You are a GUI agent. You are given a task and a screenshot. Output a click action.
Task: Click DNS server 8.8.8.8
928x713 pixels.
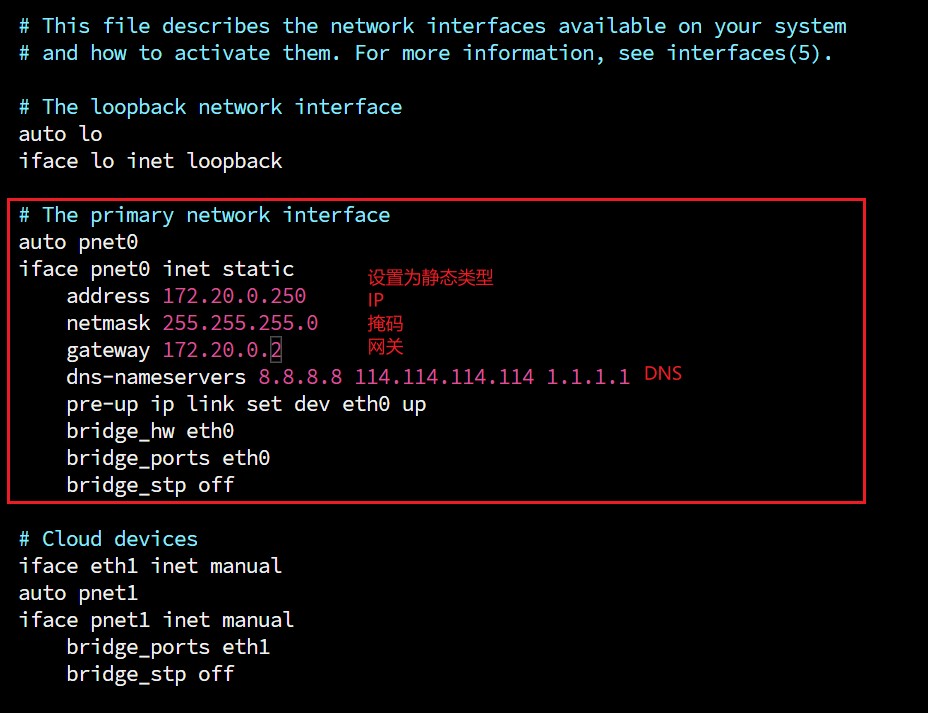(300, 377)
